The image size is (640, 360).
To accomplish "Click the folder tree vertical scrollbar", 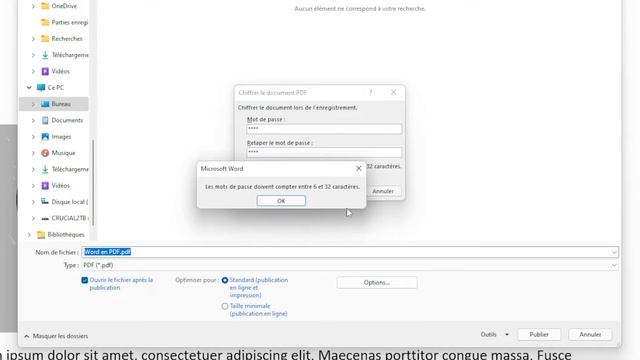I will point(93,182).
